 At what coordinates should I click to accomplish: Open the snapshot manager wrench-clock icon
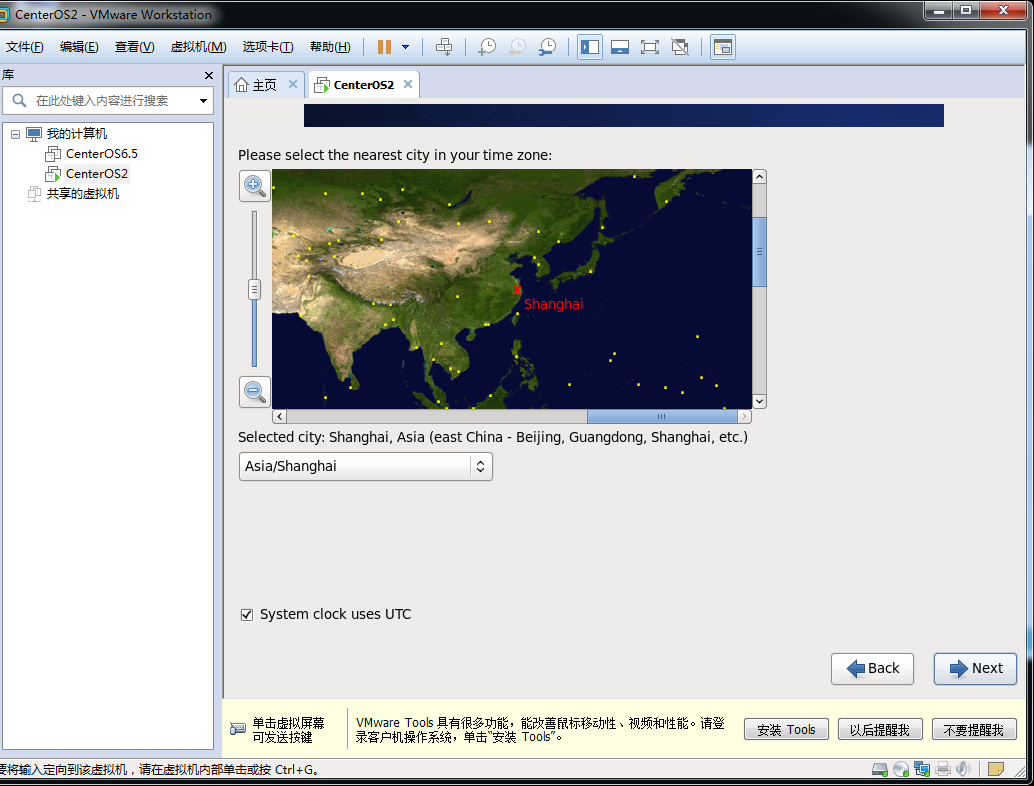[547, 47]
